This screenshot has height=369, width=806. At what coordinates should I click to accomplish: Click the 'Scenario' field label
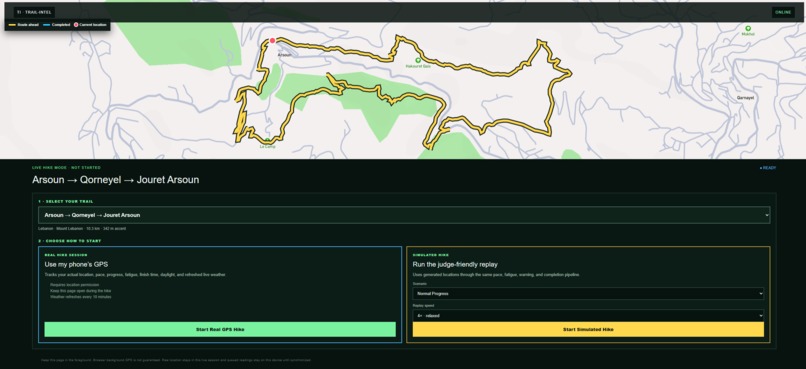click(x=419, y=284)
